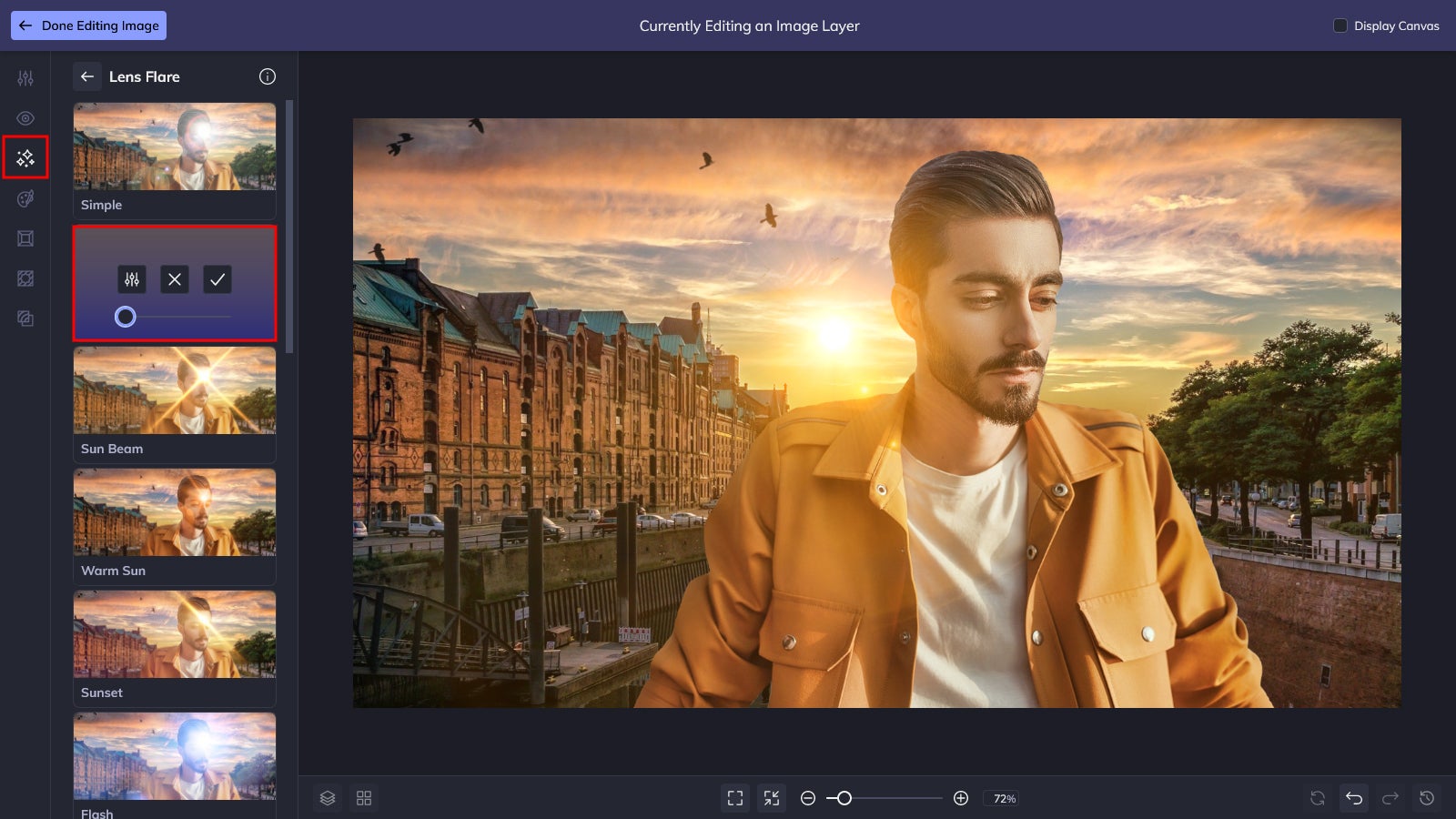Click the fit-to-screen icon below the canvas
The image size is (1456, 819).
coord(737,798)
